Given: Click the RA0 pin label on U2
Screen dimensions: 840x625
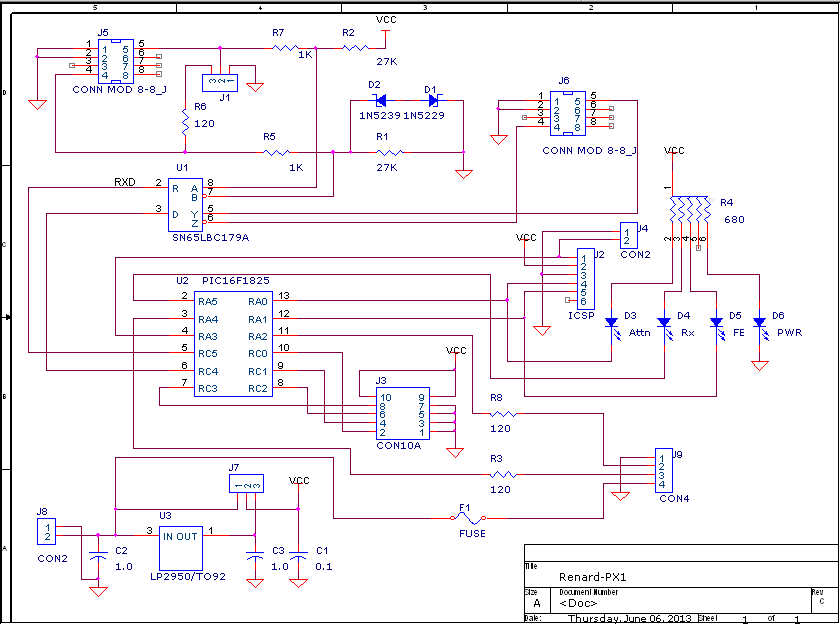Looking at the screenshot, I should click(258, 302).
